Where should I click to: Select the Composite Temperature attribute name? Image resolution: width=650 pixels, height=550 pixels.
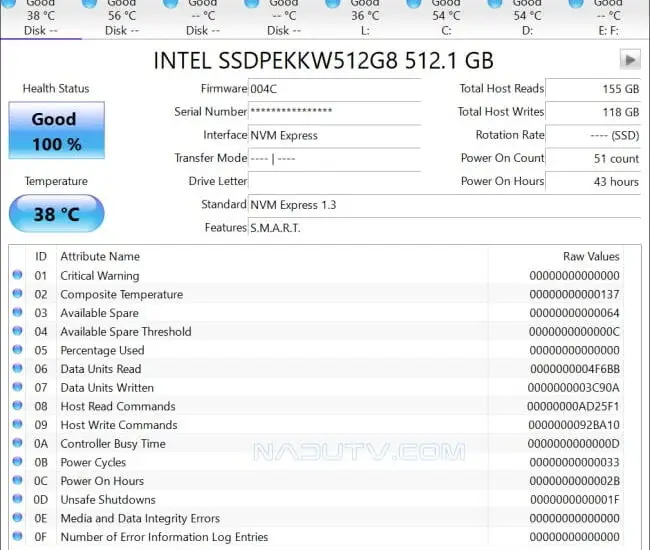[121, 294]
